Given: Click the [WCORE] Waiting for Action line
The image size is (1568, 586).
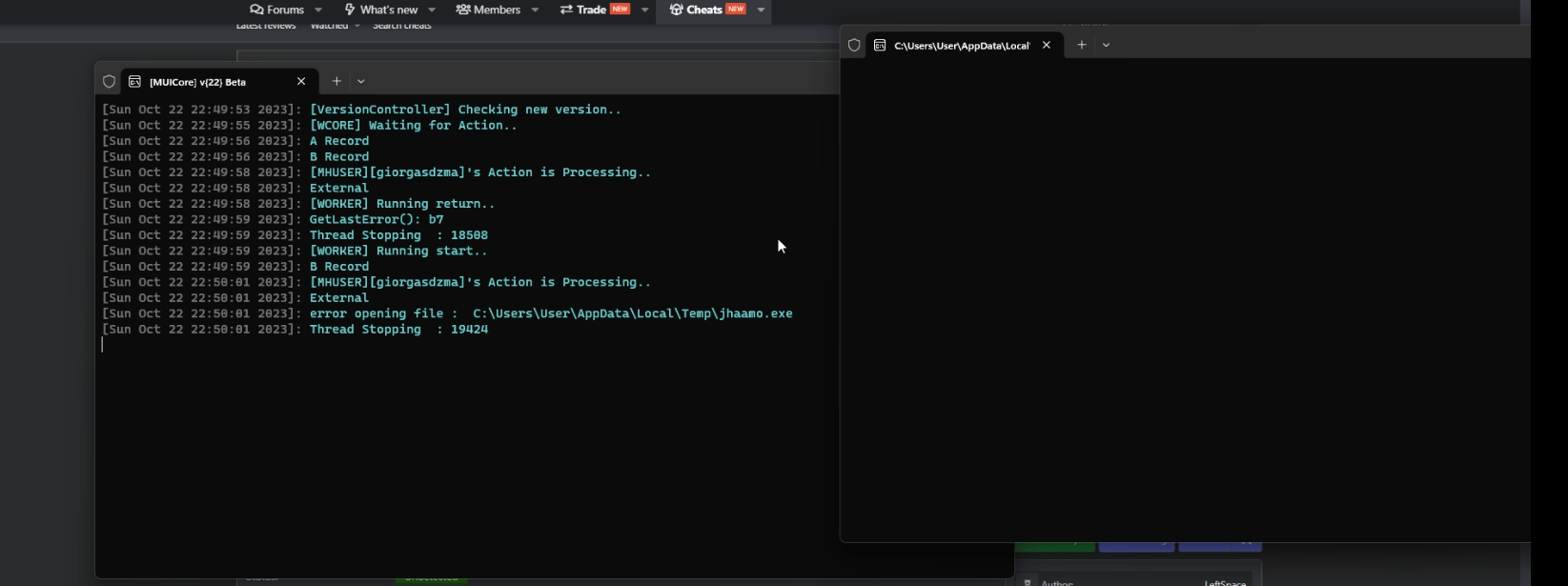Looking at the screenshot, I should pyautogui.click(x=310, y=125).
